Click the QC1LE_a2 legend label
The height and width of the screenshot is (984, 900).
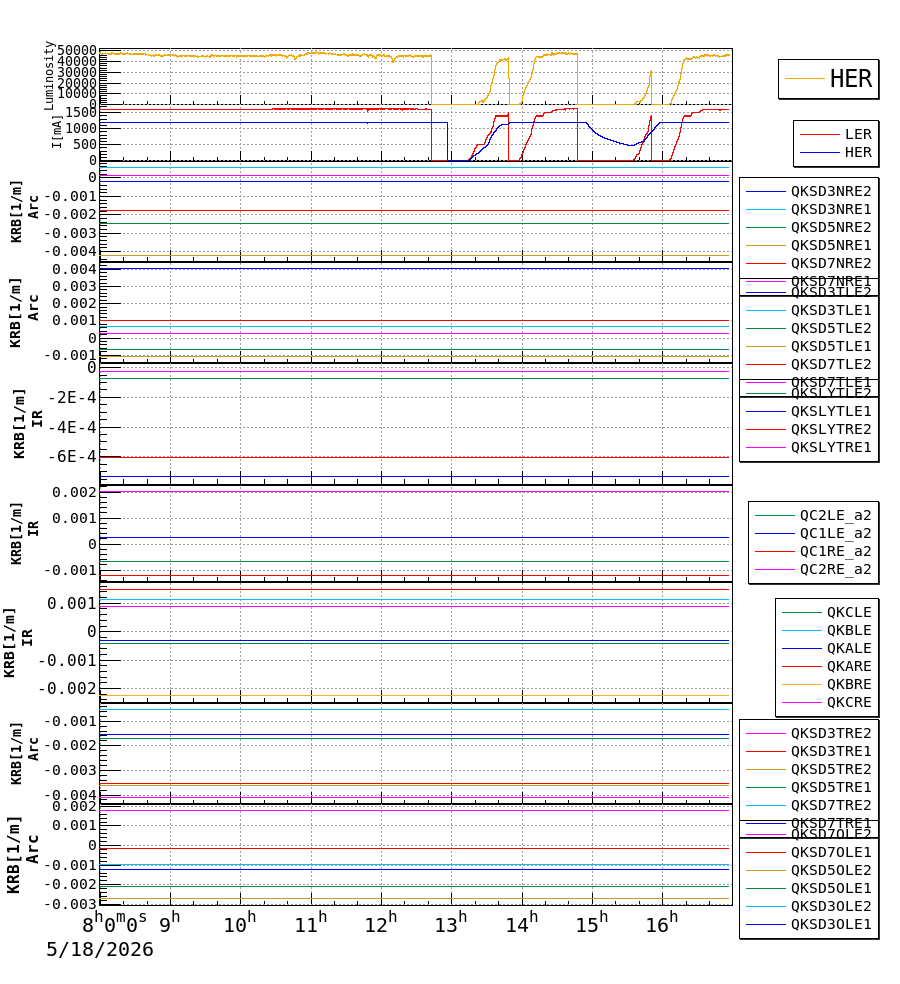coord(835,533)
